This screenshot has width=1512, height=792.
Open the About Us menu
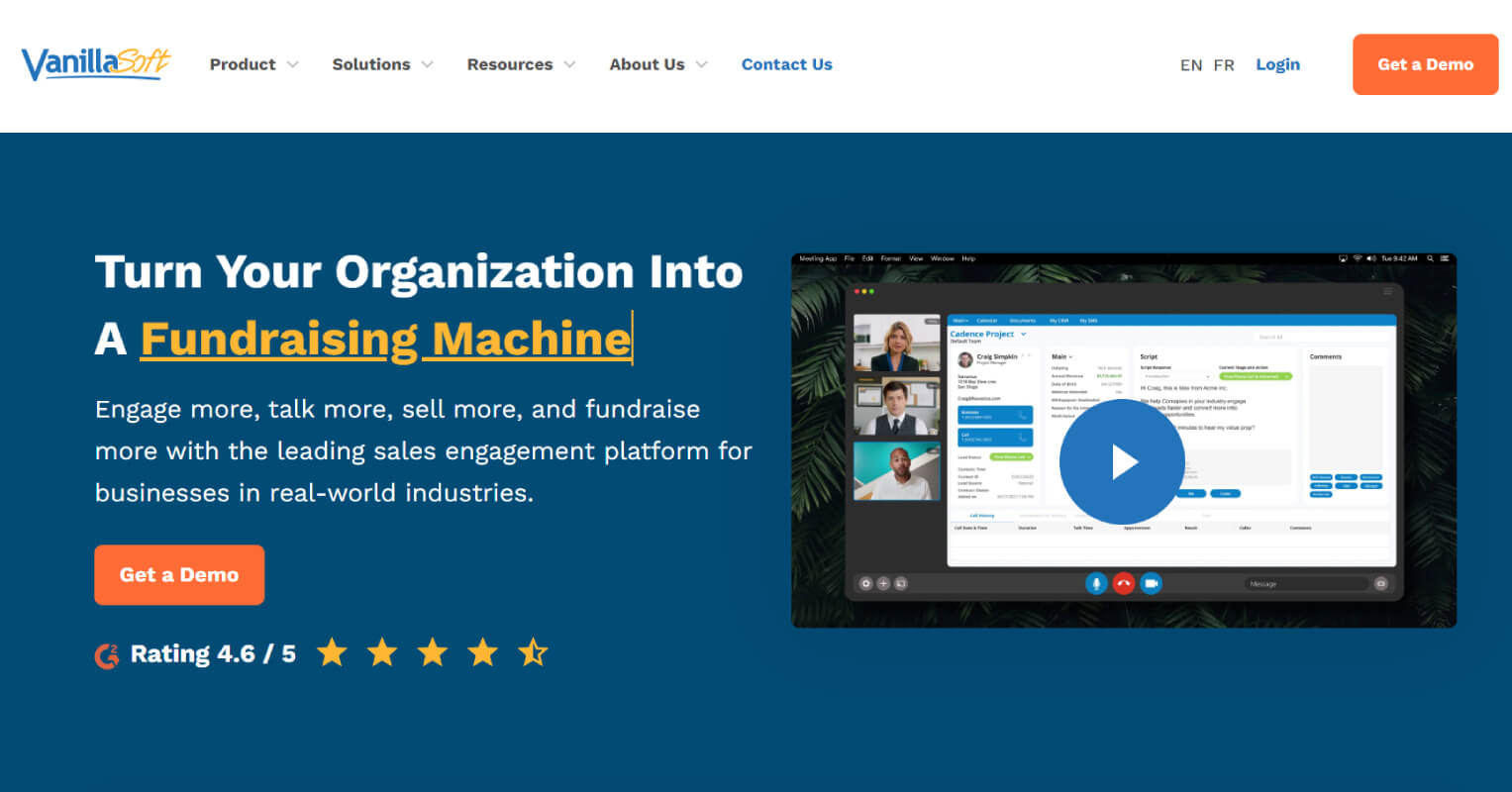(647, 64)
